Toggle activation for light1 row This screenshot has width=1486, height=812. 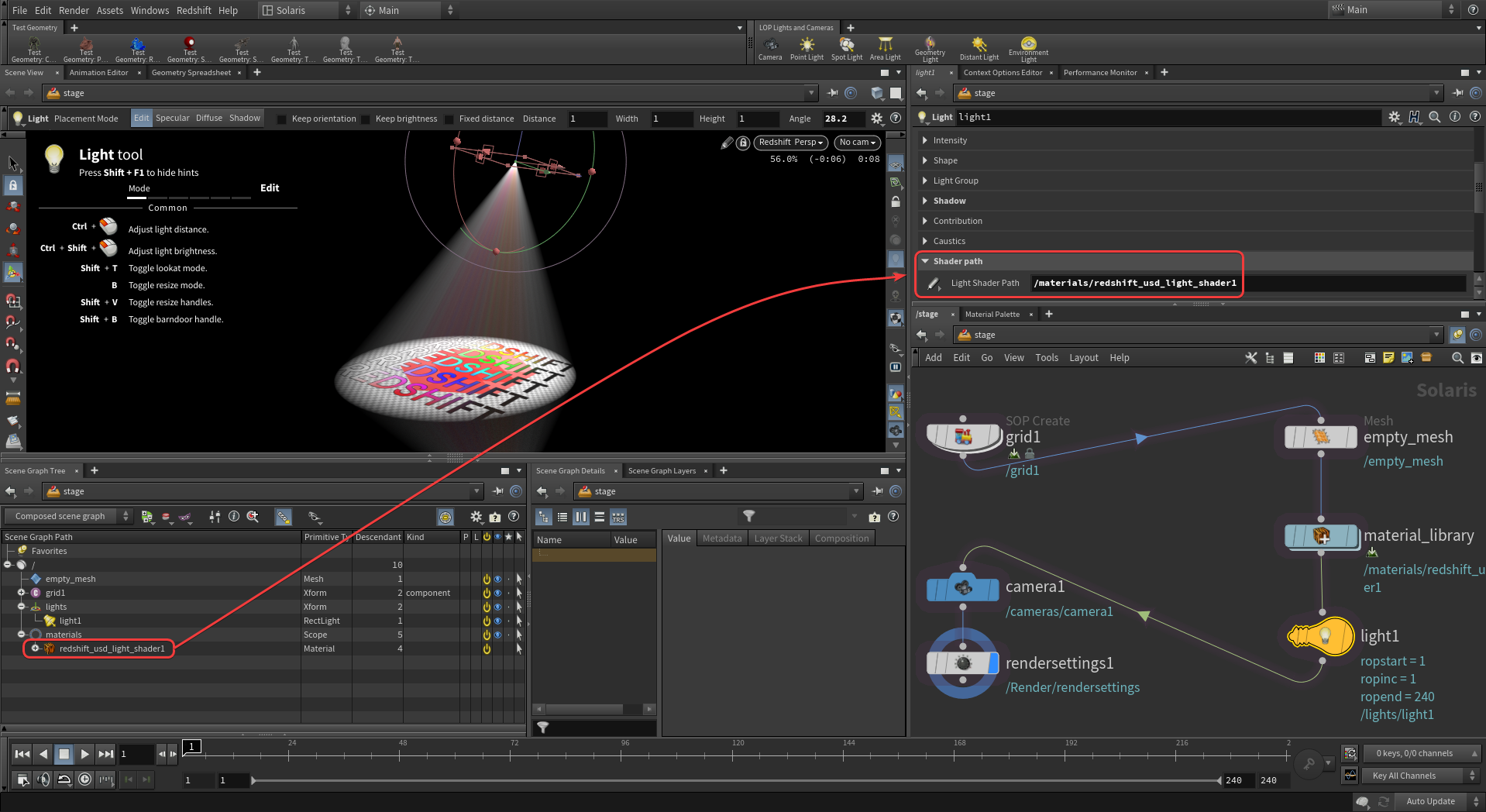[x=487, y=621]
